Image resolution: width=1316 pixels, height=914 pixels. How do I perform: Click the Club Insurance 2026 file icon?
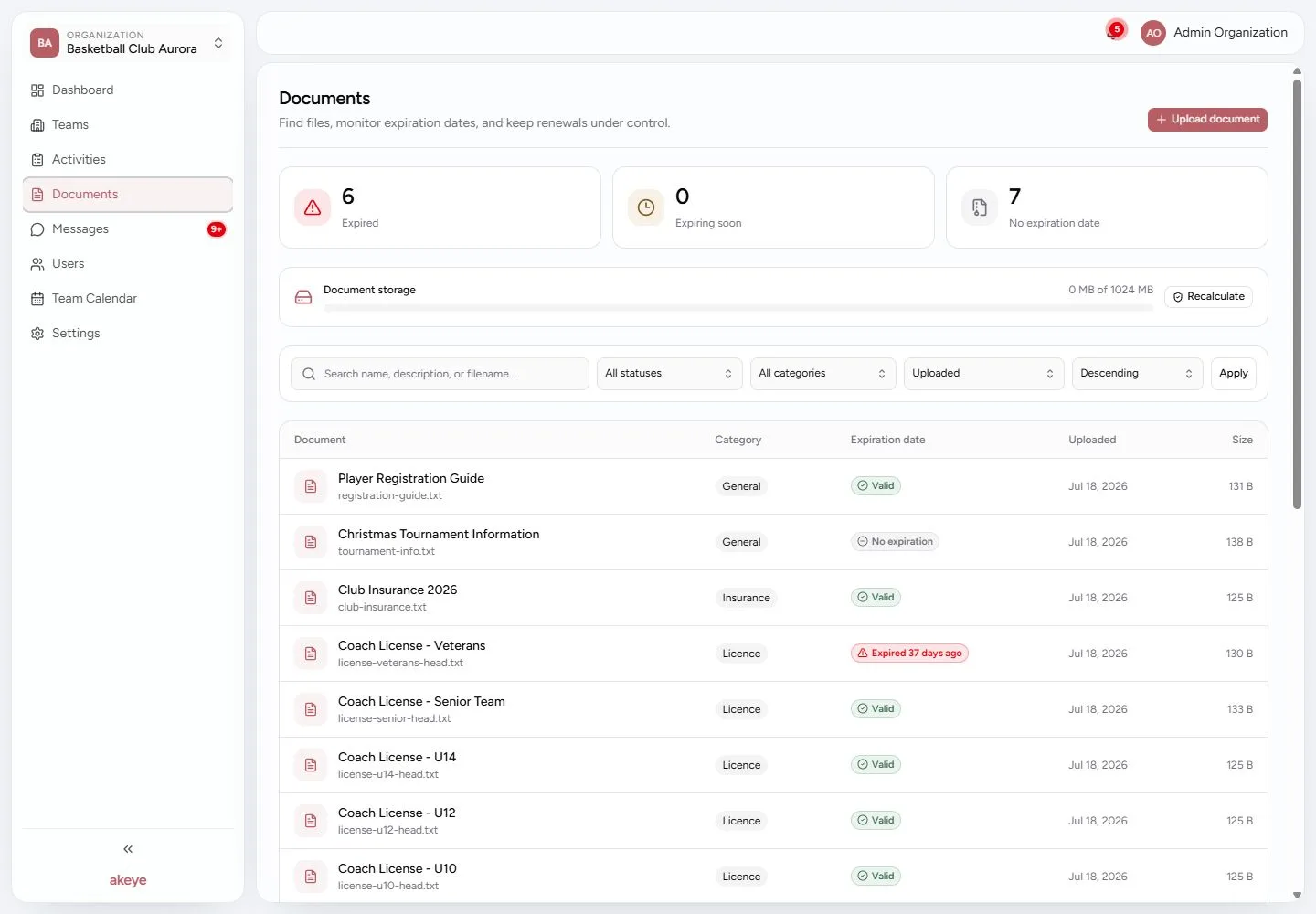tap(311, 598)
